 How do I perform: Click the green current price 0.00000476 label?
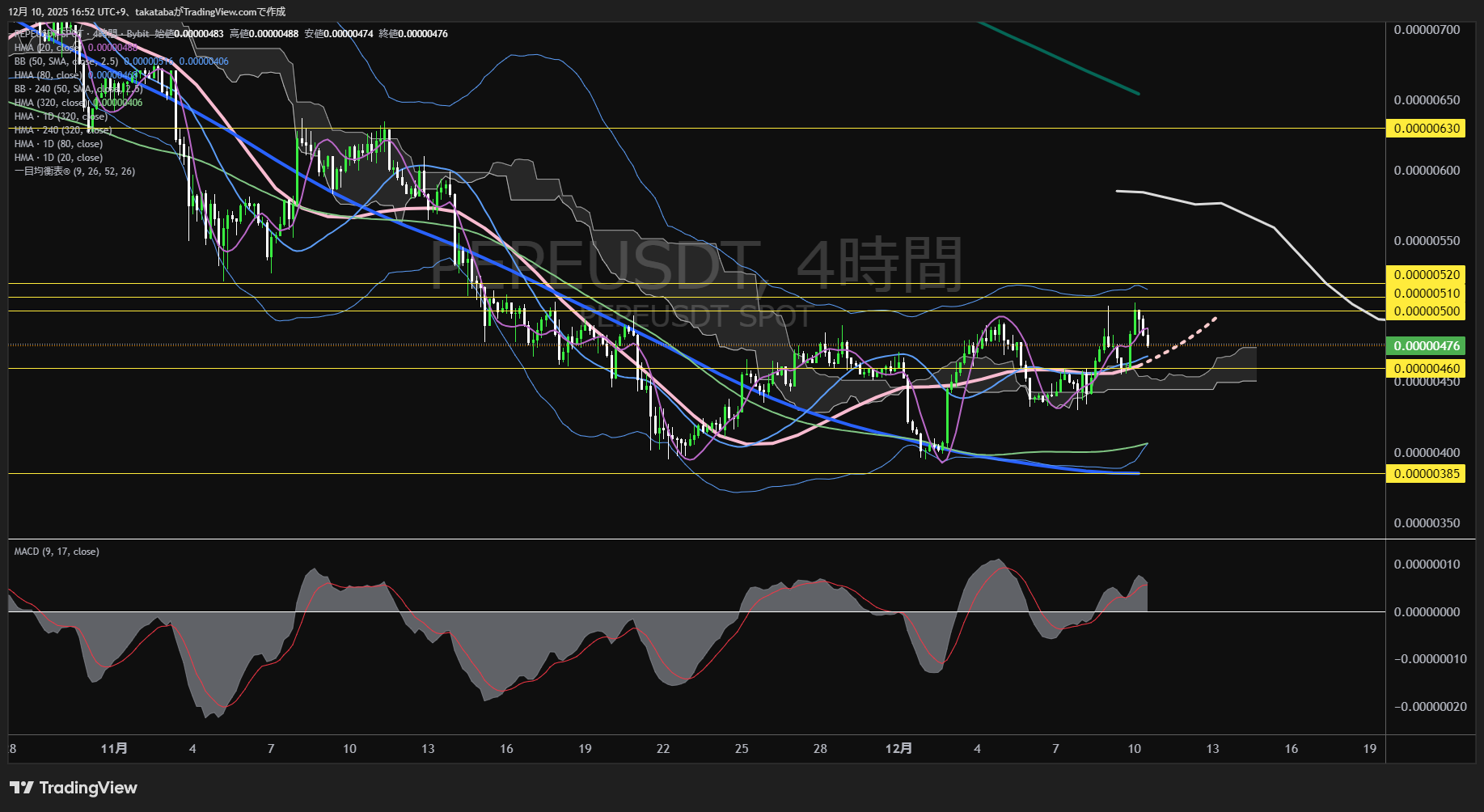pyautogui.click(x=1427, y=346)
